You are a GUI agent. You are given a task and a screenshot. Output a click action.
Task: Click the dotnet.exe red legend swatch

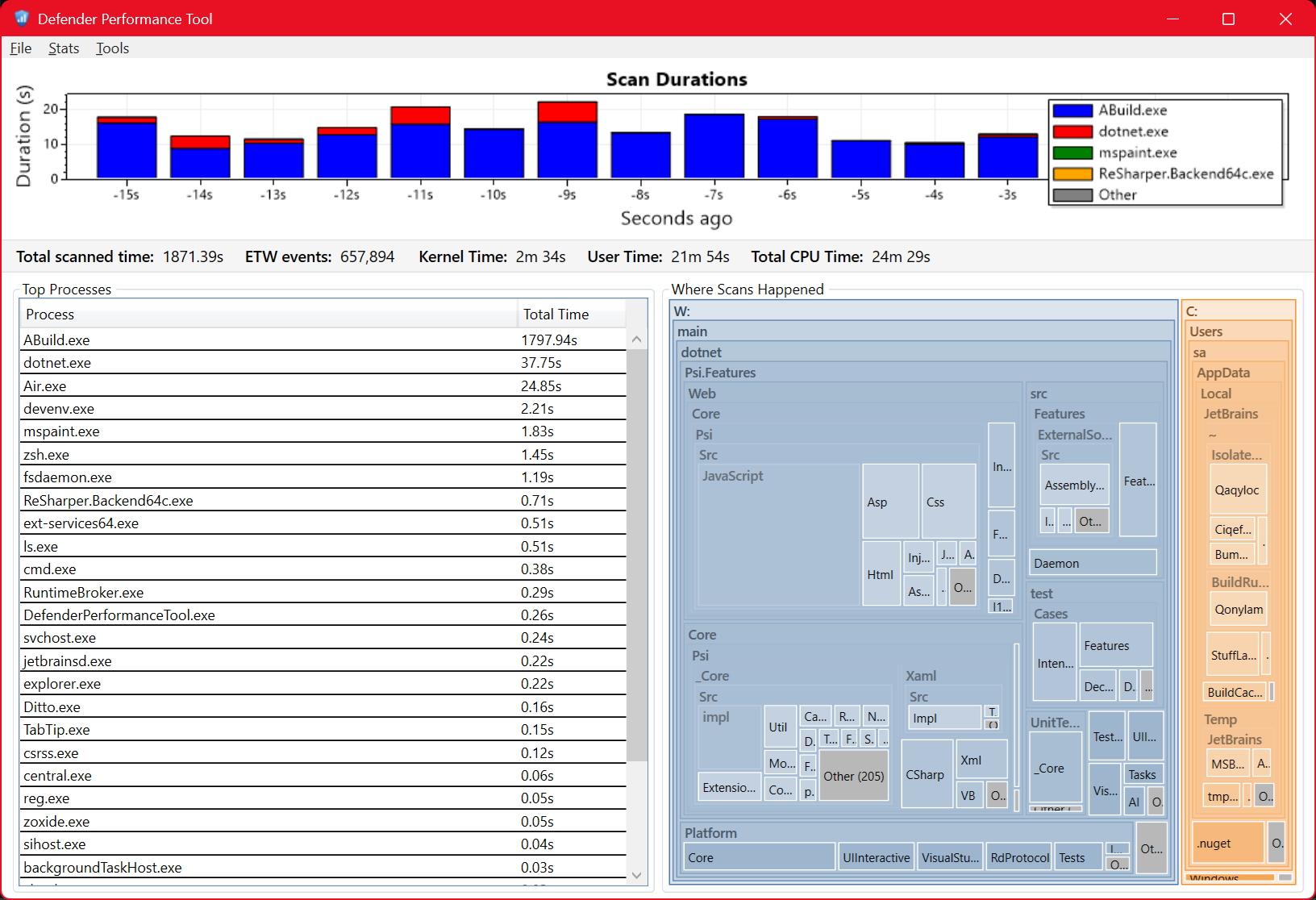(x=1072, y=131)
